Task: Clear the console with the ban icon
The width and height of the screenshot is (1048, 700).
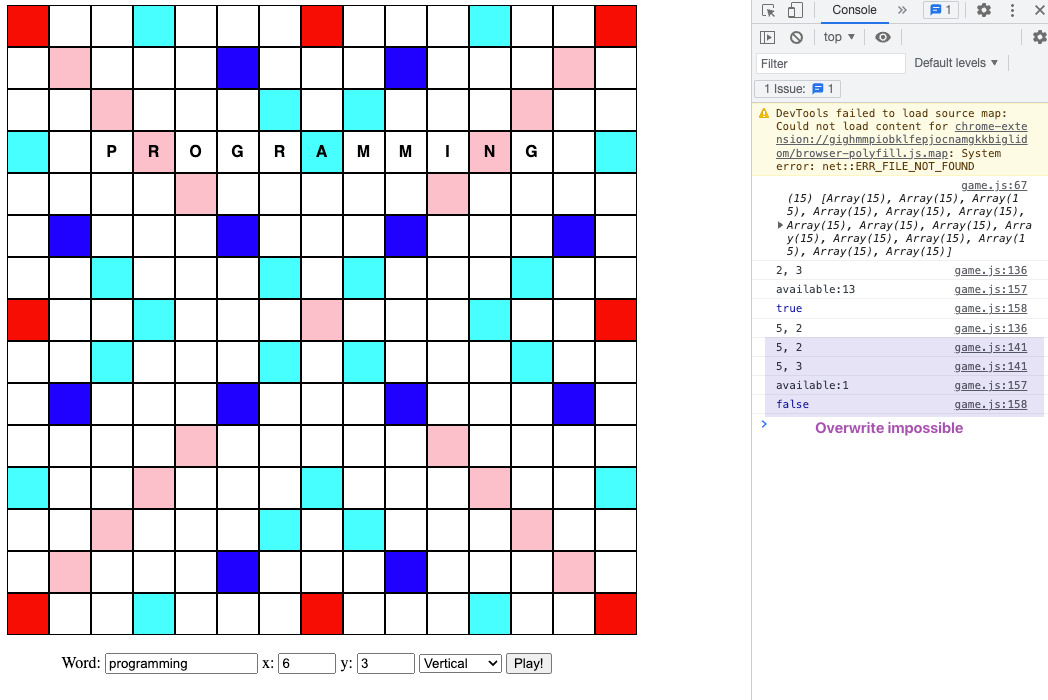Action: point(796,37)
